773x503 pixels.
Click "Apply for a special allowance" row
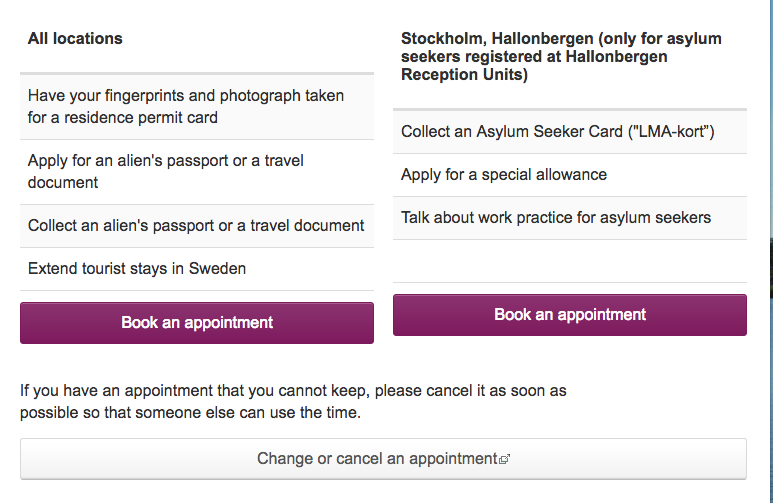coord(504,175)
